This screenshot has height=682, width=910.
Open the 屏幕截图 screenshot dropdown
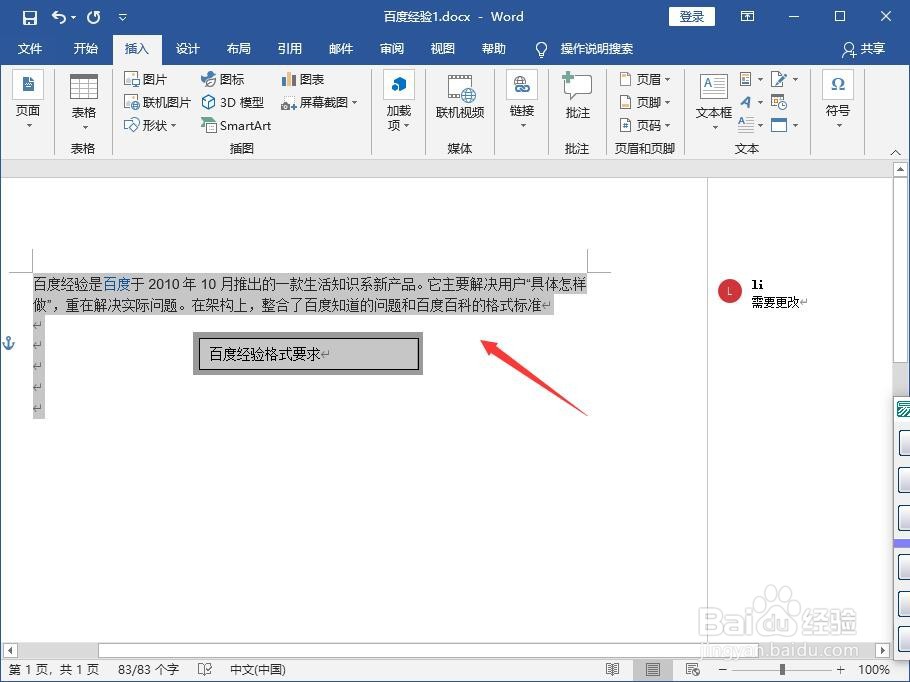[319, 102]
